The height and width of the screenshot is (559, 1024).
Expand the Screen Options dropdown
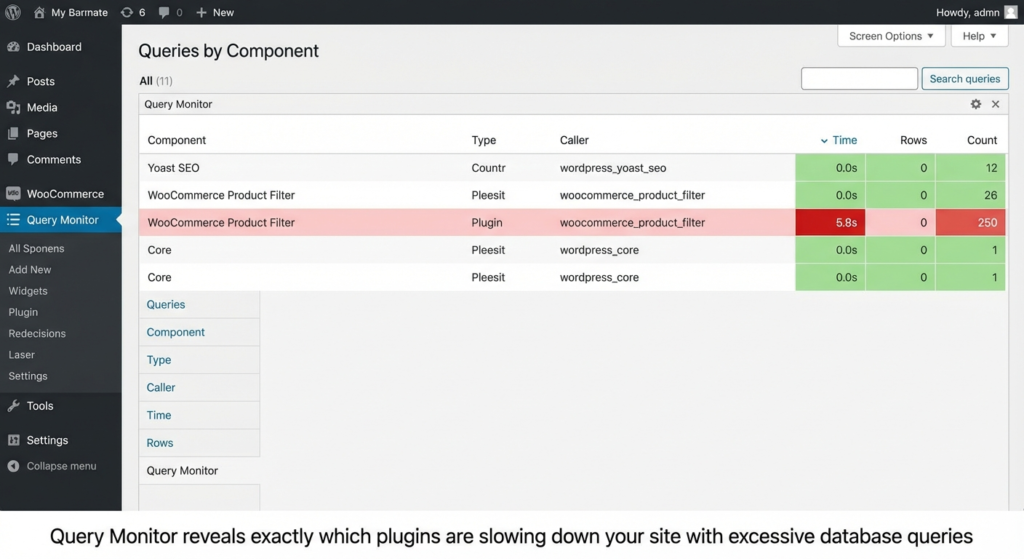coord(891,36)
